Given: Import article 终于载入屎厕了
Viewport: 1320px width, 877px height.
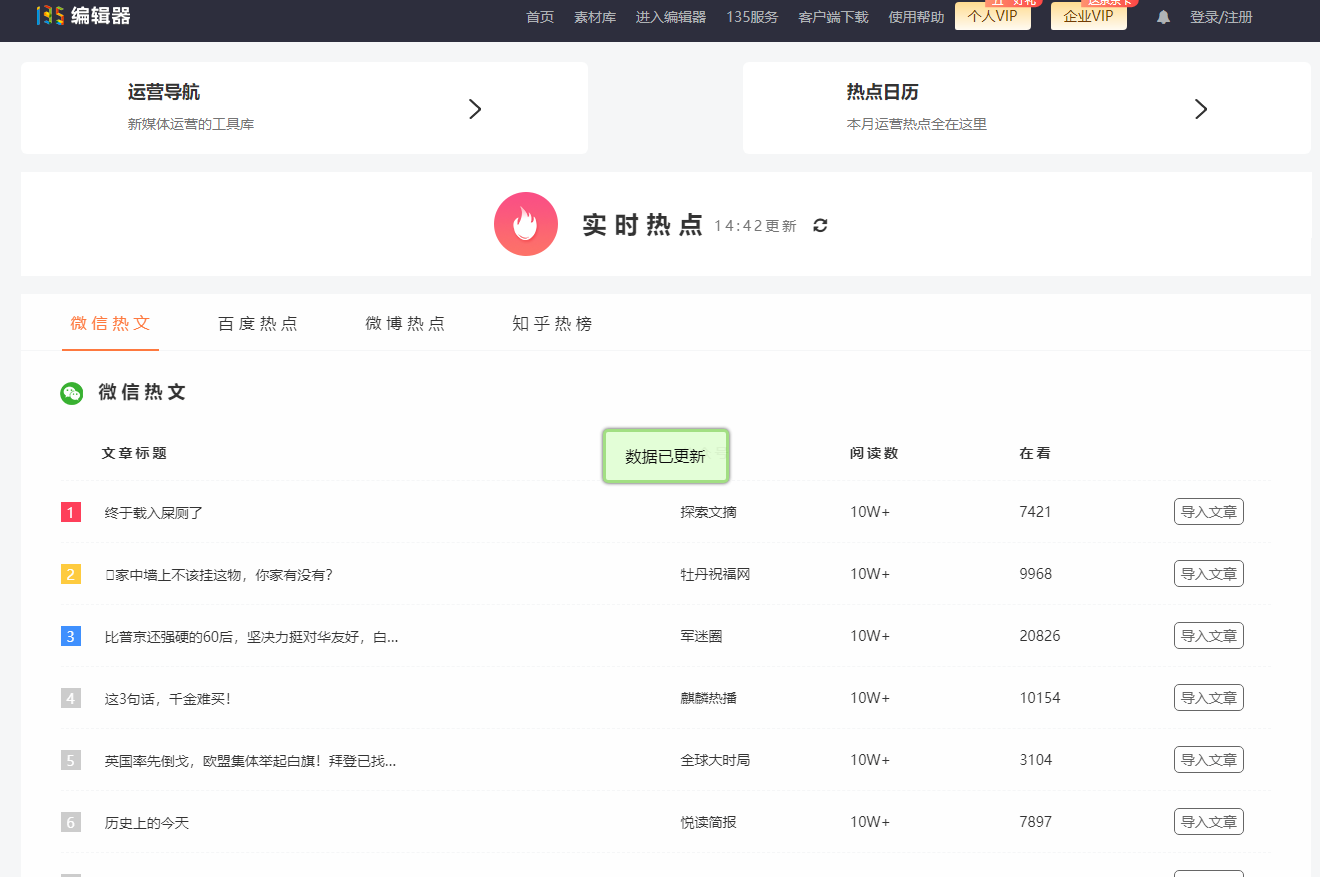Looking at the screenshot, I should coord(1209,512).
